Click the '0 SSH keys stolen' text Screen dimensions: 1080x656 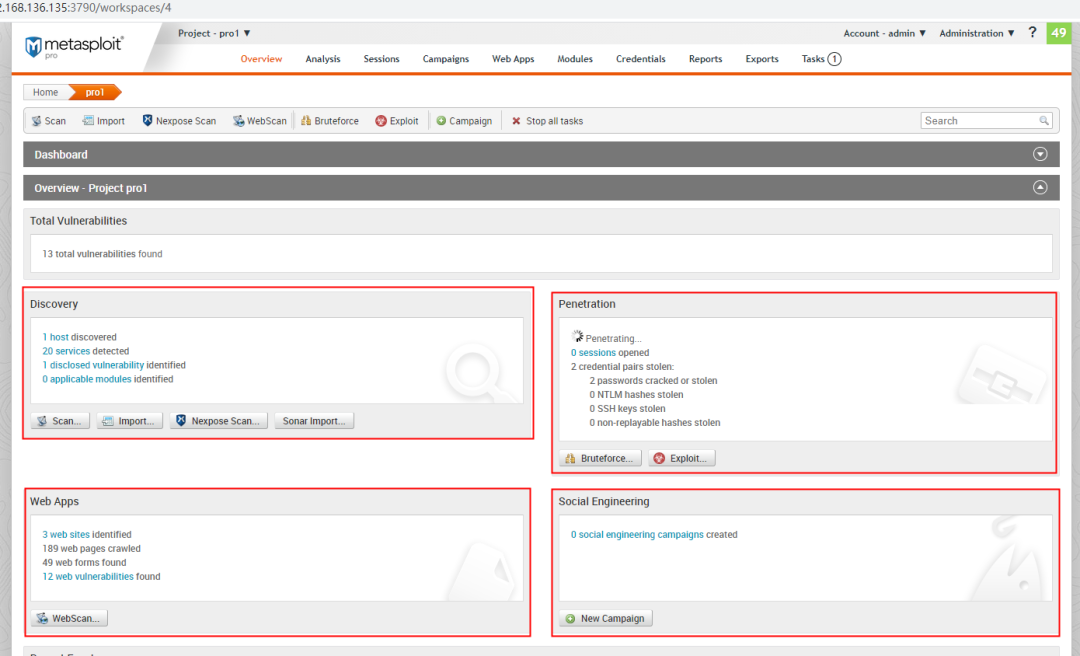pos(627,409)
